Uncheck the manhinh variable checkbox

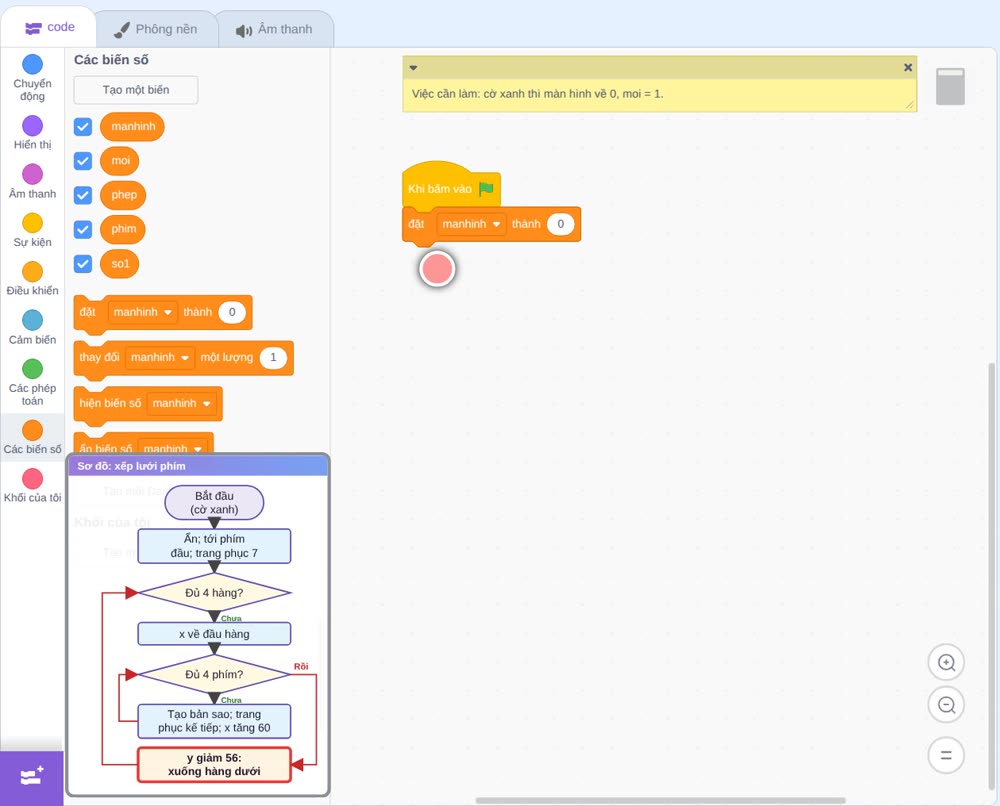tap(83, 126)
